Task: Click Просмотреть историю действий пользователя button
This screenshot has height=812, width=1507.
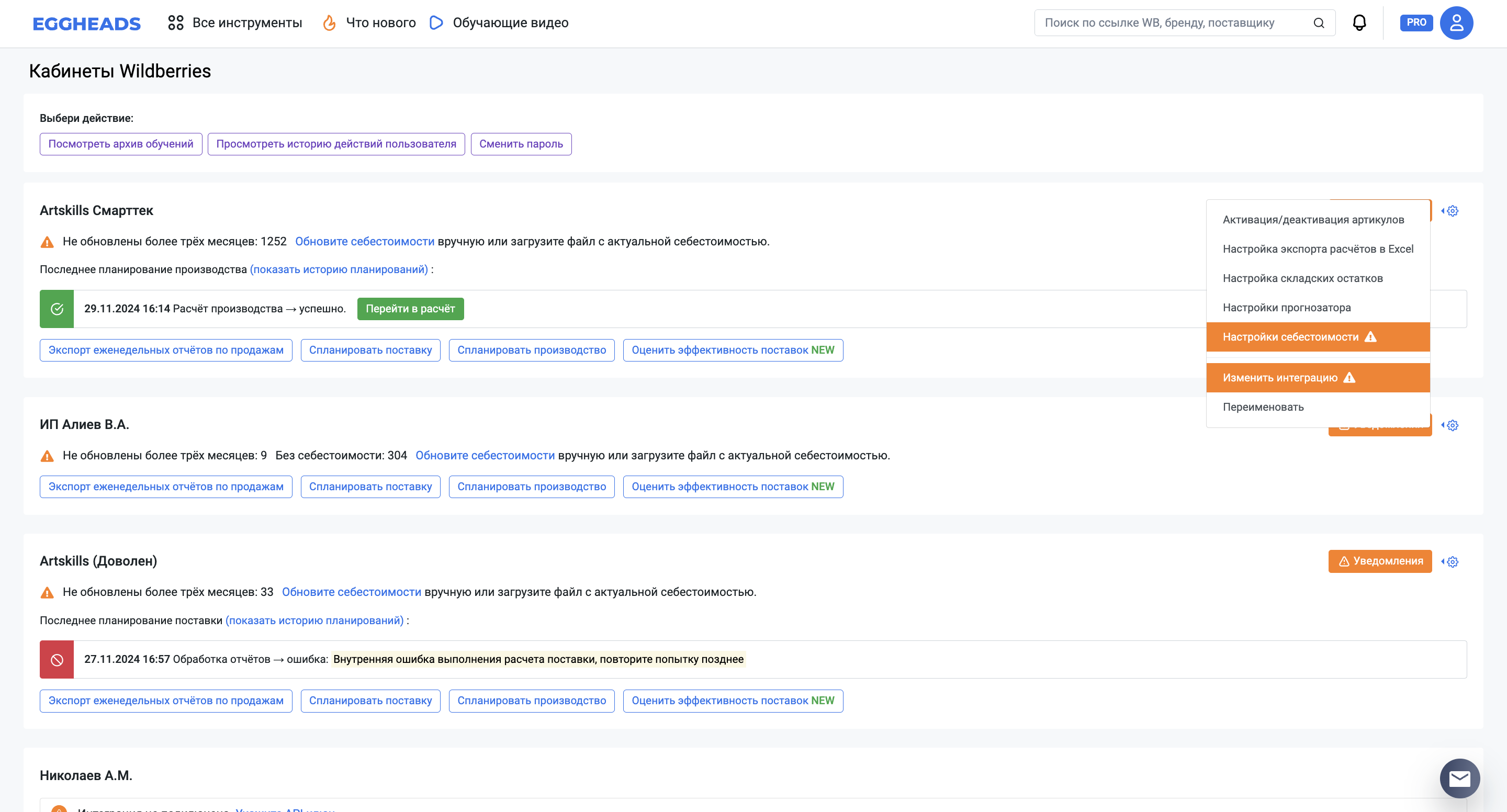Action: click(336, 144)
